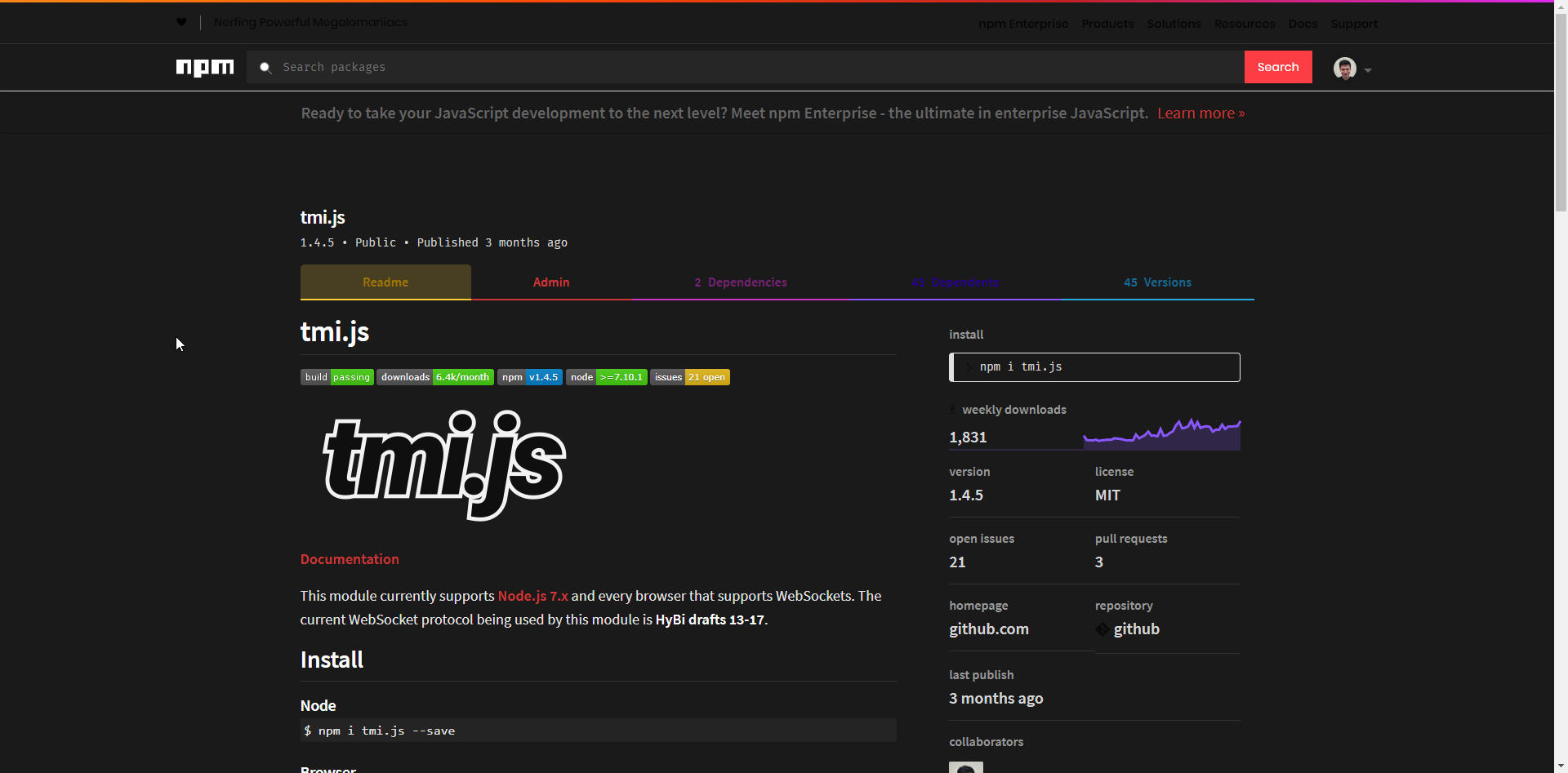Click the downloads 6.4k/month badge
Viewport: 1568px width, 773px height.
pyautogui.click(x=435, y=377)
